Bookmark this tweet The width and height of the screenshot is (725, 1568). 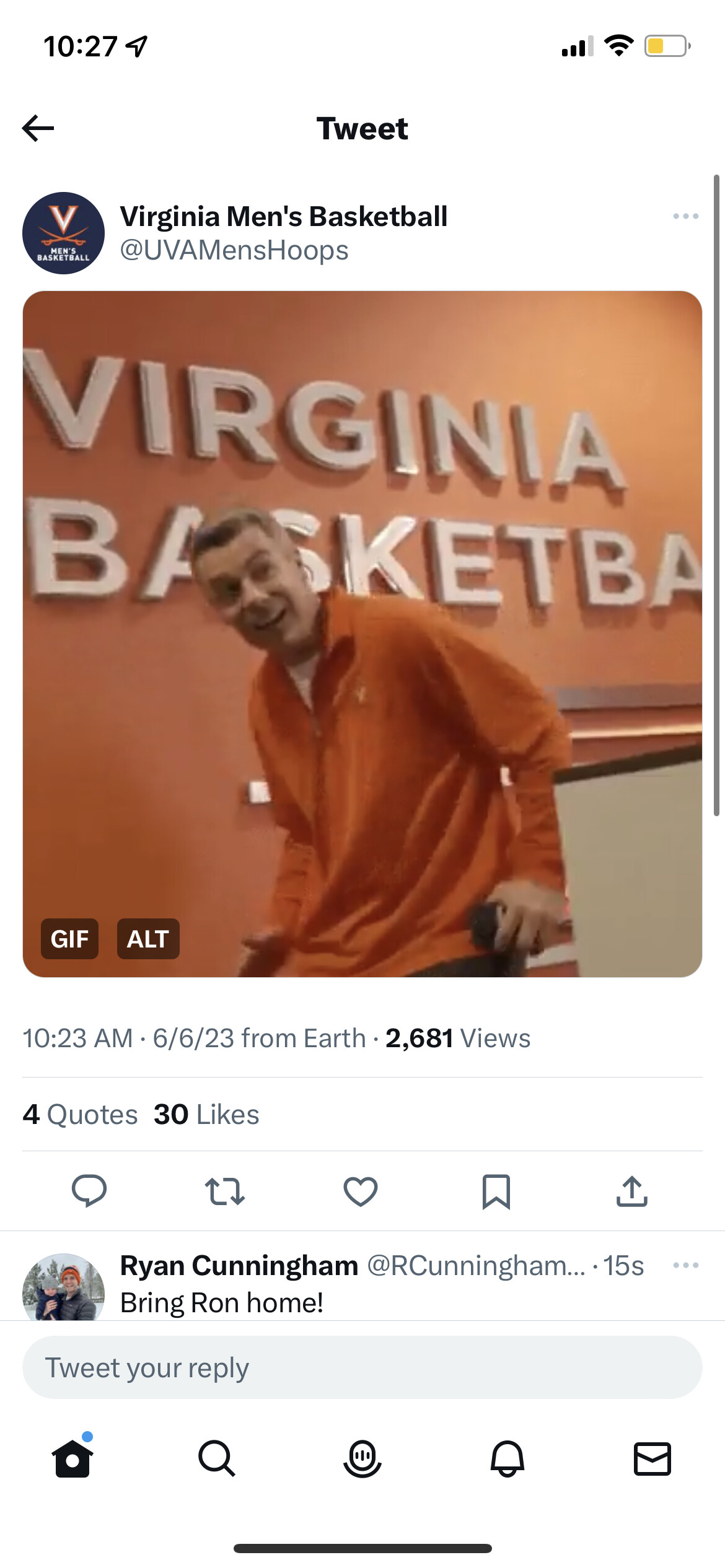496,1191
